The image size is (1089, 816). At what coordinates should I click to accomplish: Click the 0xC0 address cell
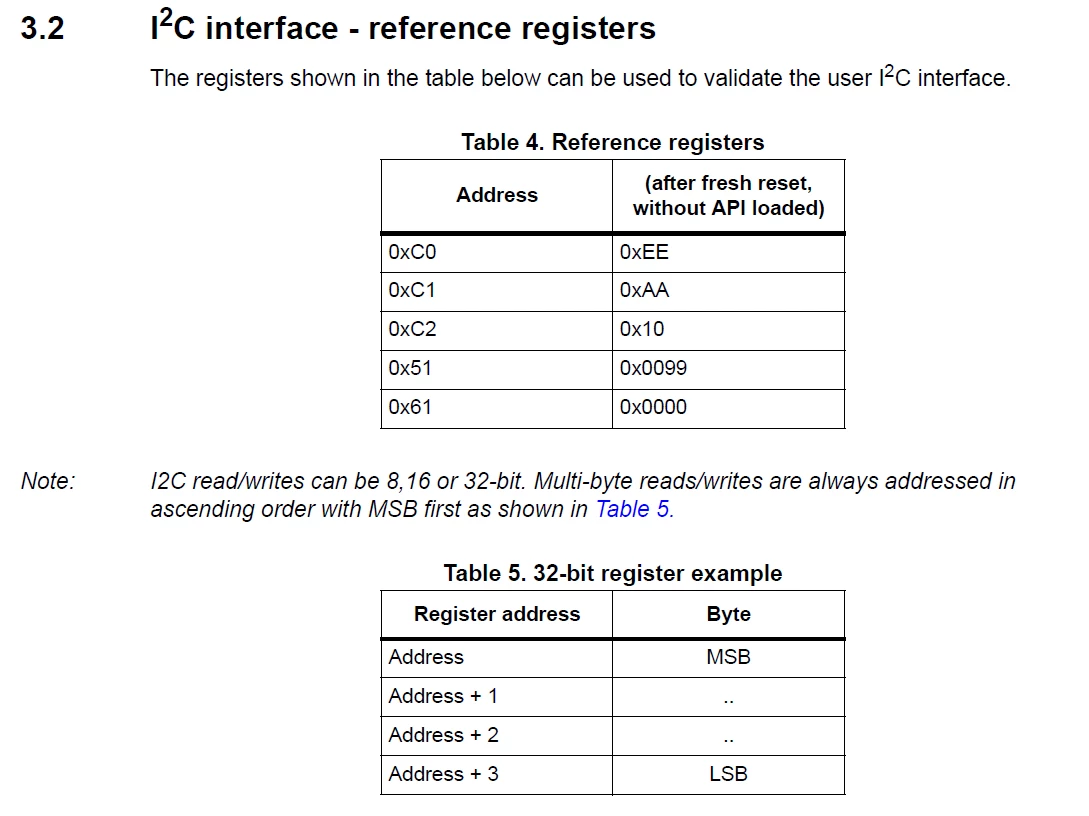497,253
